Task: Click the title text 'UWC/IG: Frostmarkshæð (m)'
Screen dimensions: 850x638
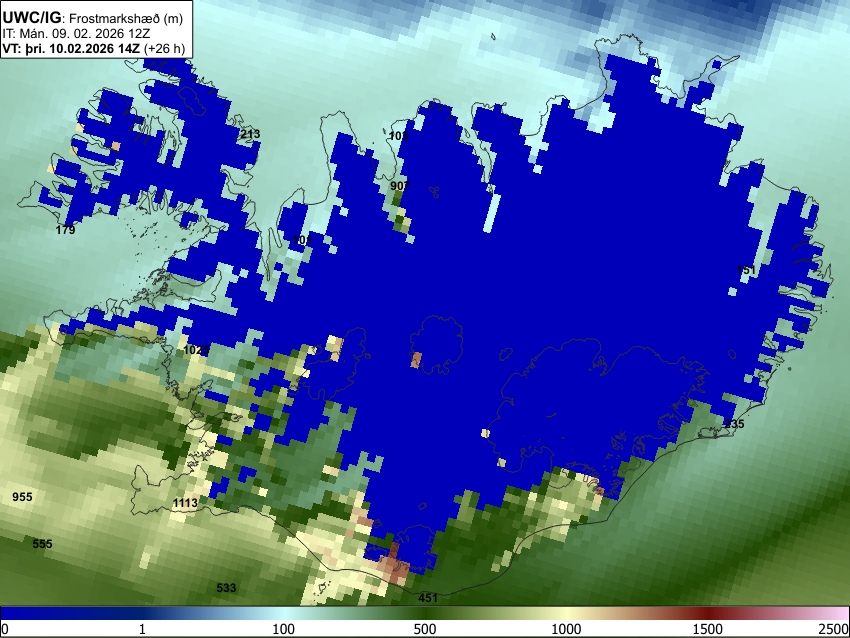Action: click(x=93, y=18)
